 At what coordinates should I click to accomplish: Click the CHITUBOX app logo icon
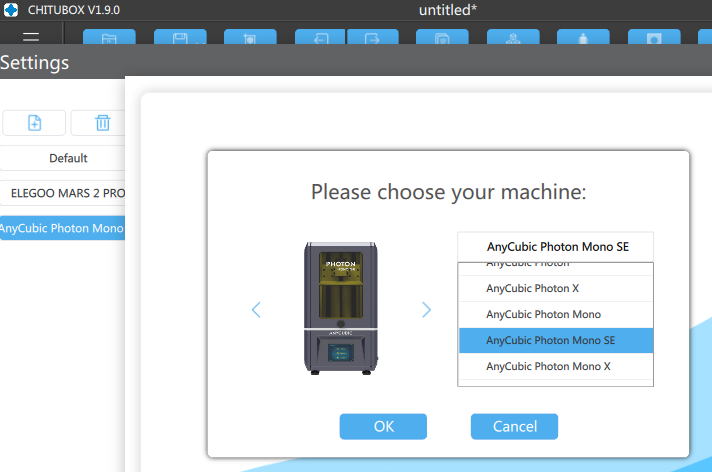[11, 10]
